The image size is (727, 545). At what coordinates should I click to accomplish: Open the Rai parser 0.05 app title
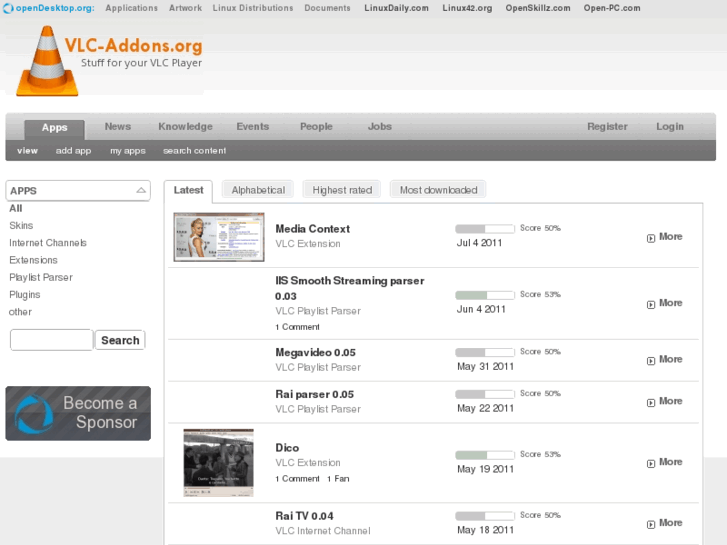(314, 394)
